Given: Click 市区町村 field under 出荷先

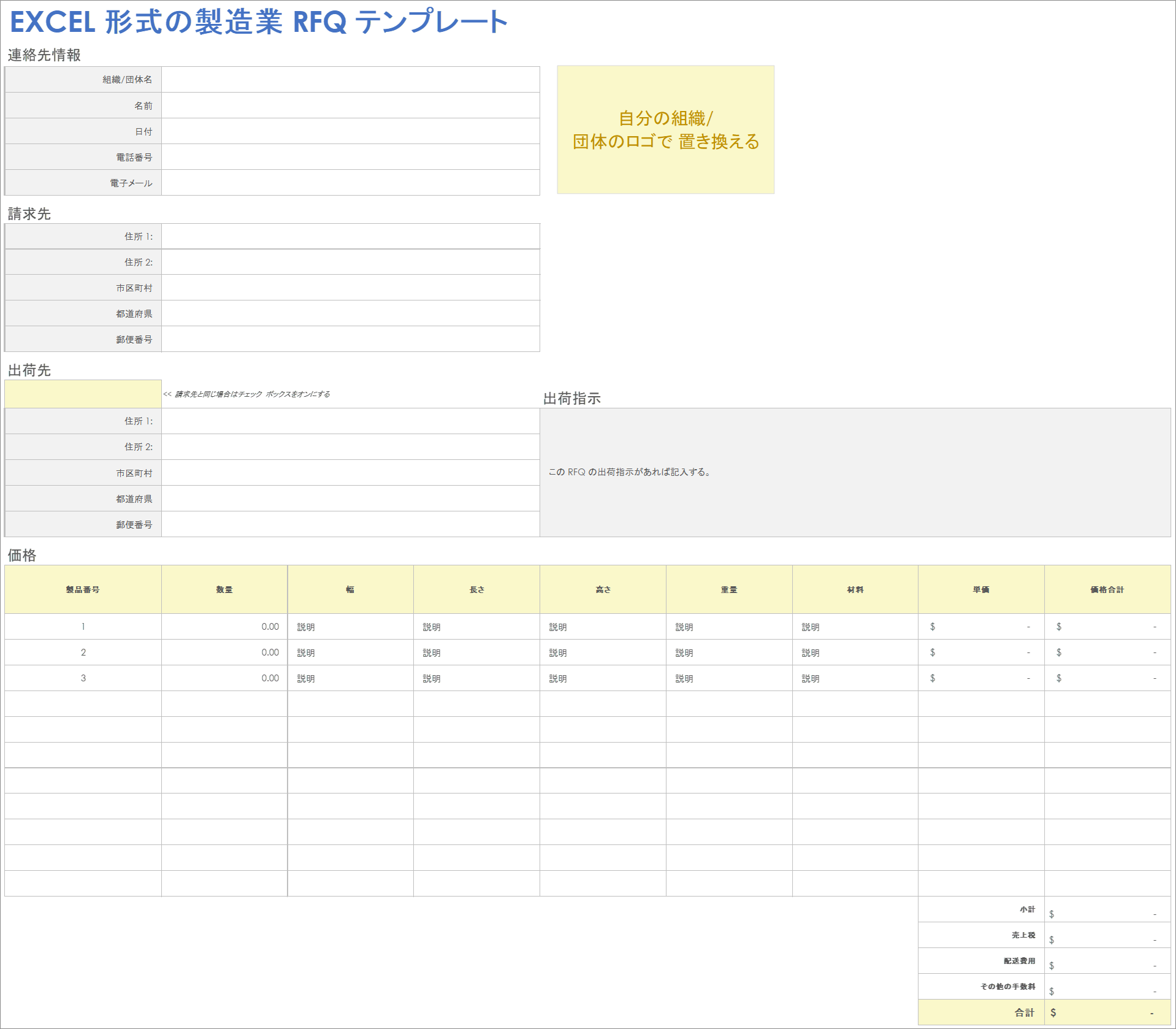Looking at the screenshot, I should tap(349, 472).
